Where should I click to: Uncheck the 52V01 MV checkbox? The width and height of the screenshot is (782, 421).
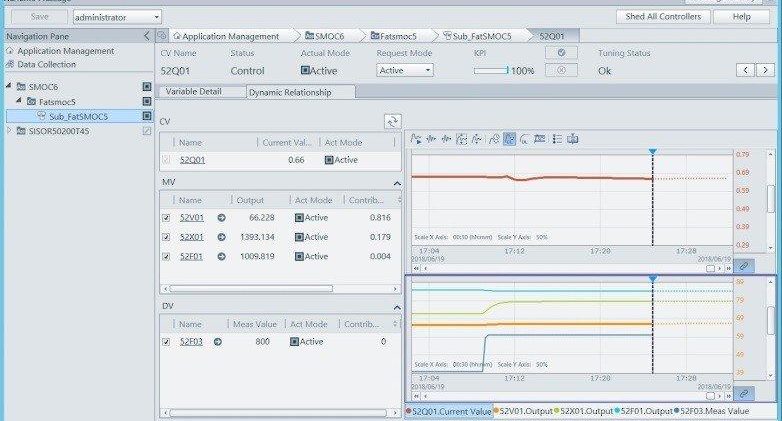[x=166, y=217]
